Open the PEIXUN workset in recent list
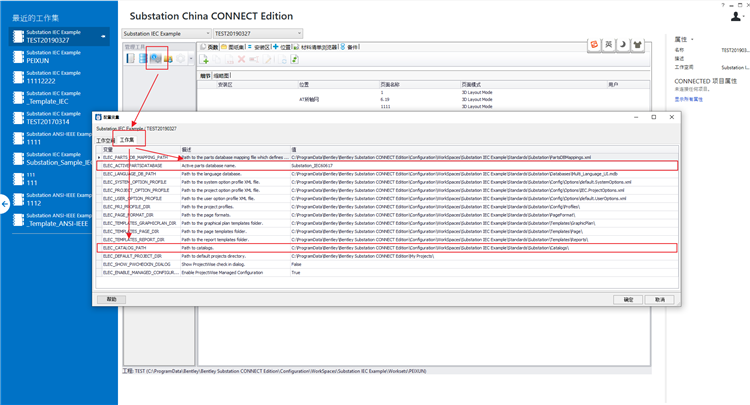Image resolution: width=750 pixels, height=405 pixels. pyautogui.click(x=59, y=56)
